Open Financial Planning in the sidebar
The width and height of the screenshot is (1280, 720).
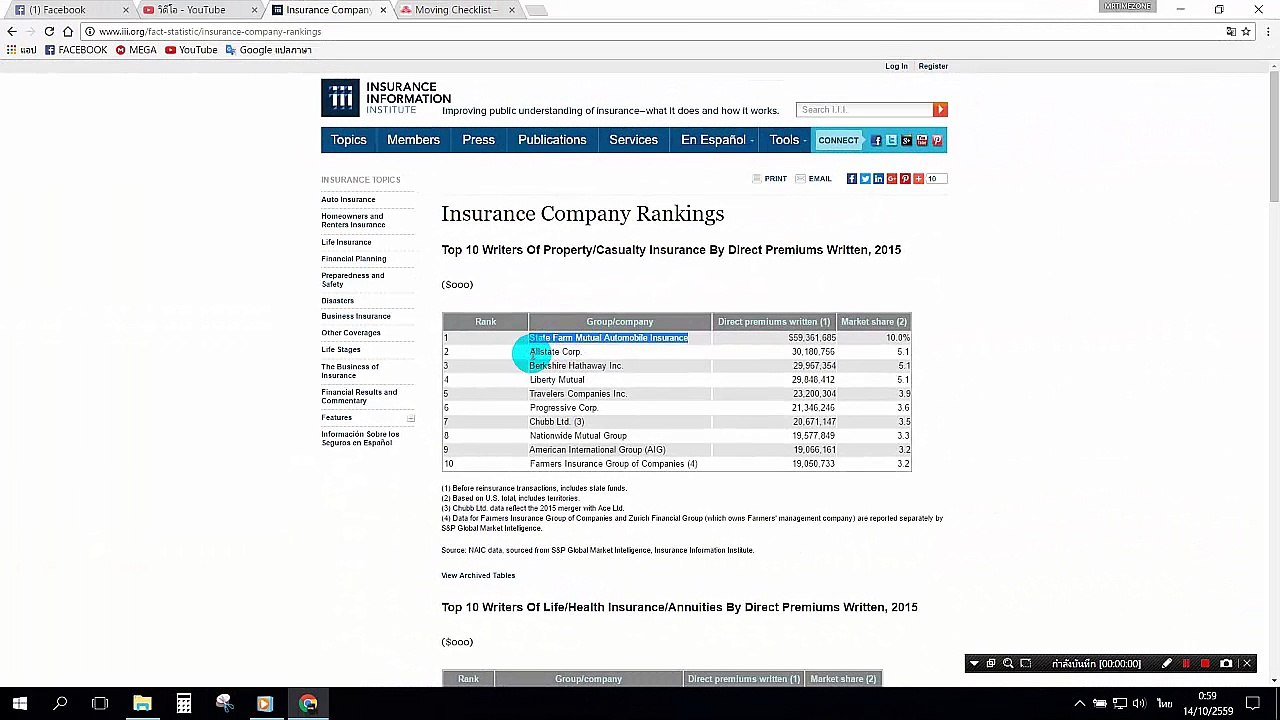point(353,259)
